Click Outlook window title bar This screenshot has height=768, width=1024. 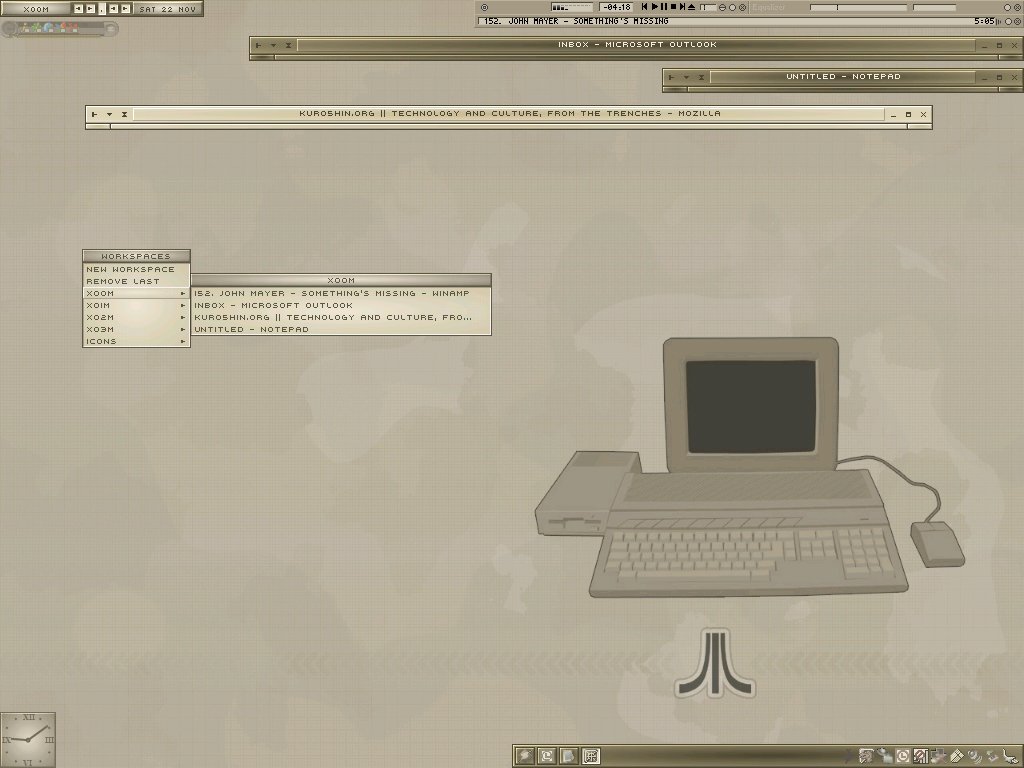(x=637, y=44)
